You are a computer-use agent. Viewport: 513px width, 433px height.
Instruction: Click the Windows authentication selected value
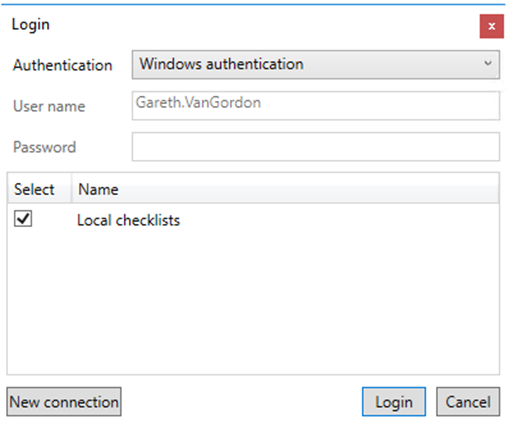pos(221,64)
